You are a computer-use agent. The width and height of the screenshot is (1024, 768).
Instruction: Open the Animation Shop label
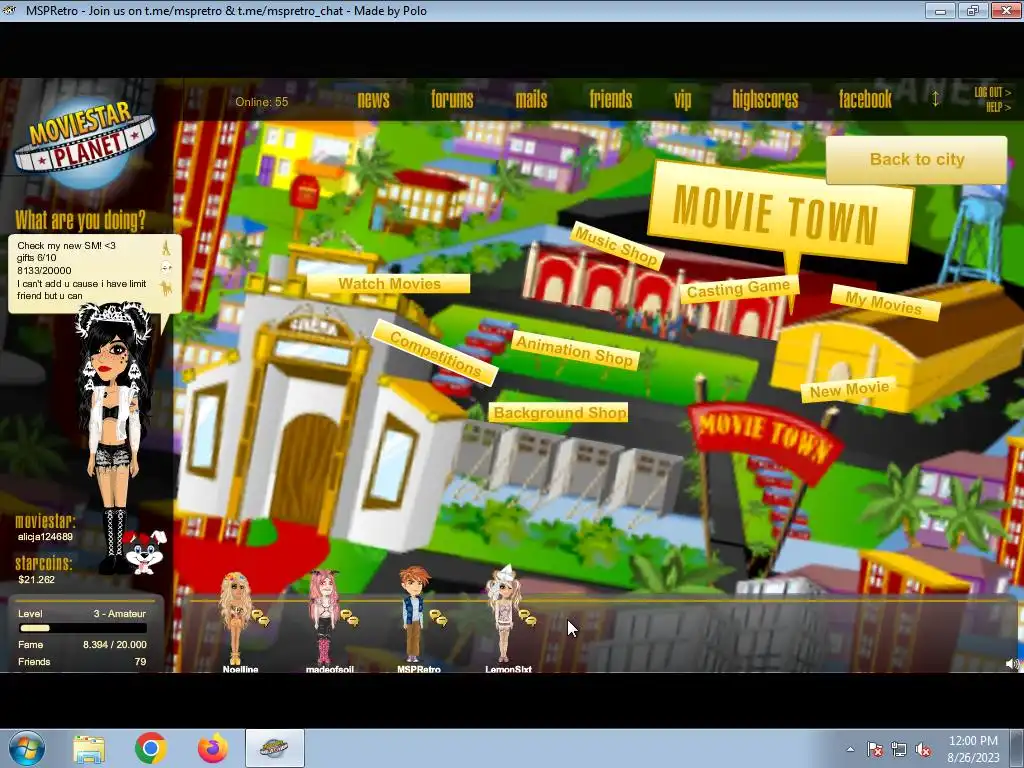(574, 350)
